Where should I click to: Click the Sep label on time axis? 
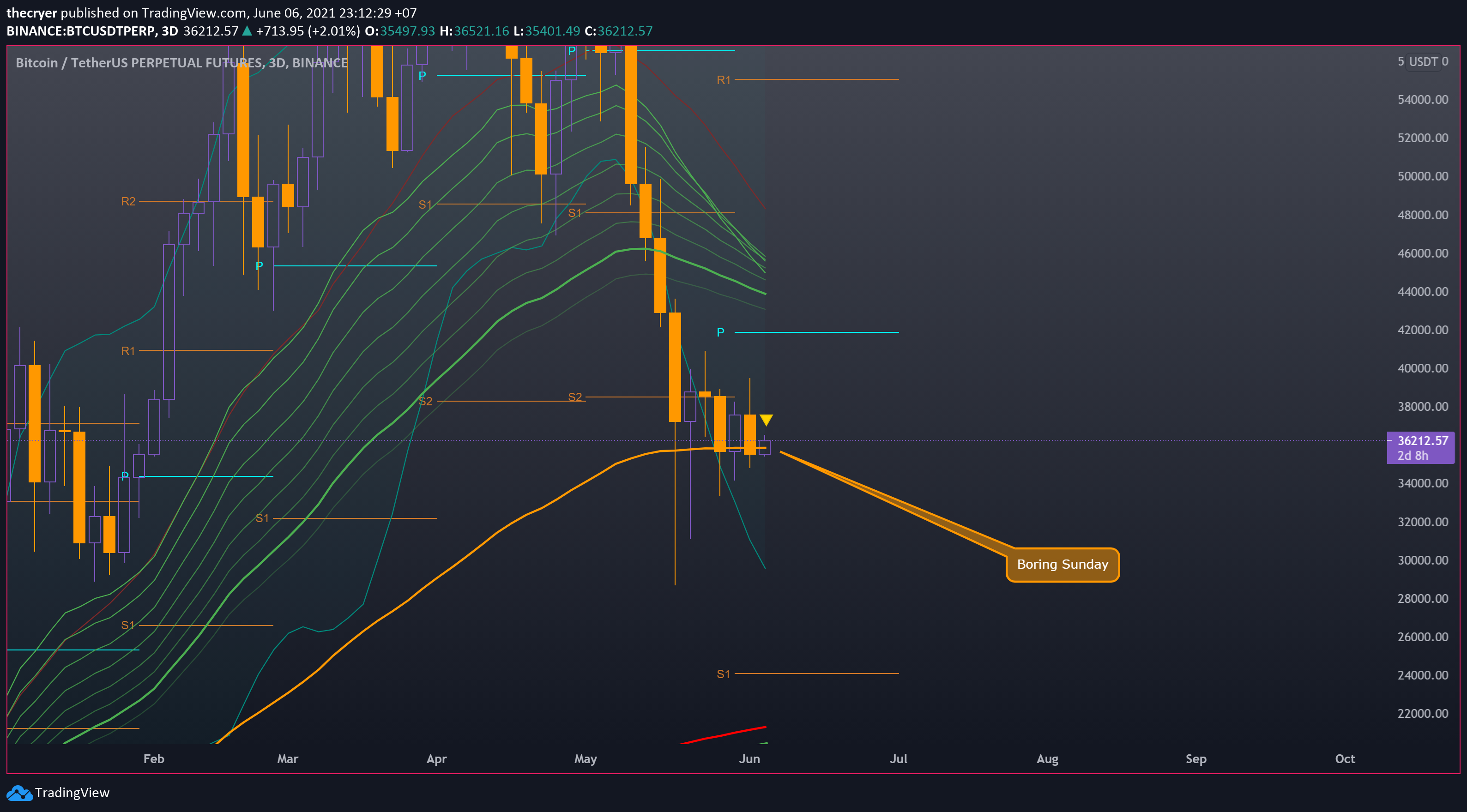[1196, 759]
